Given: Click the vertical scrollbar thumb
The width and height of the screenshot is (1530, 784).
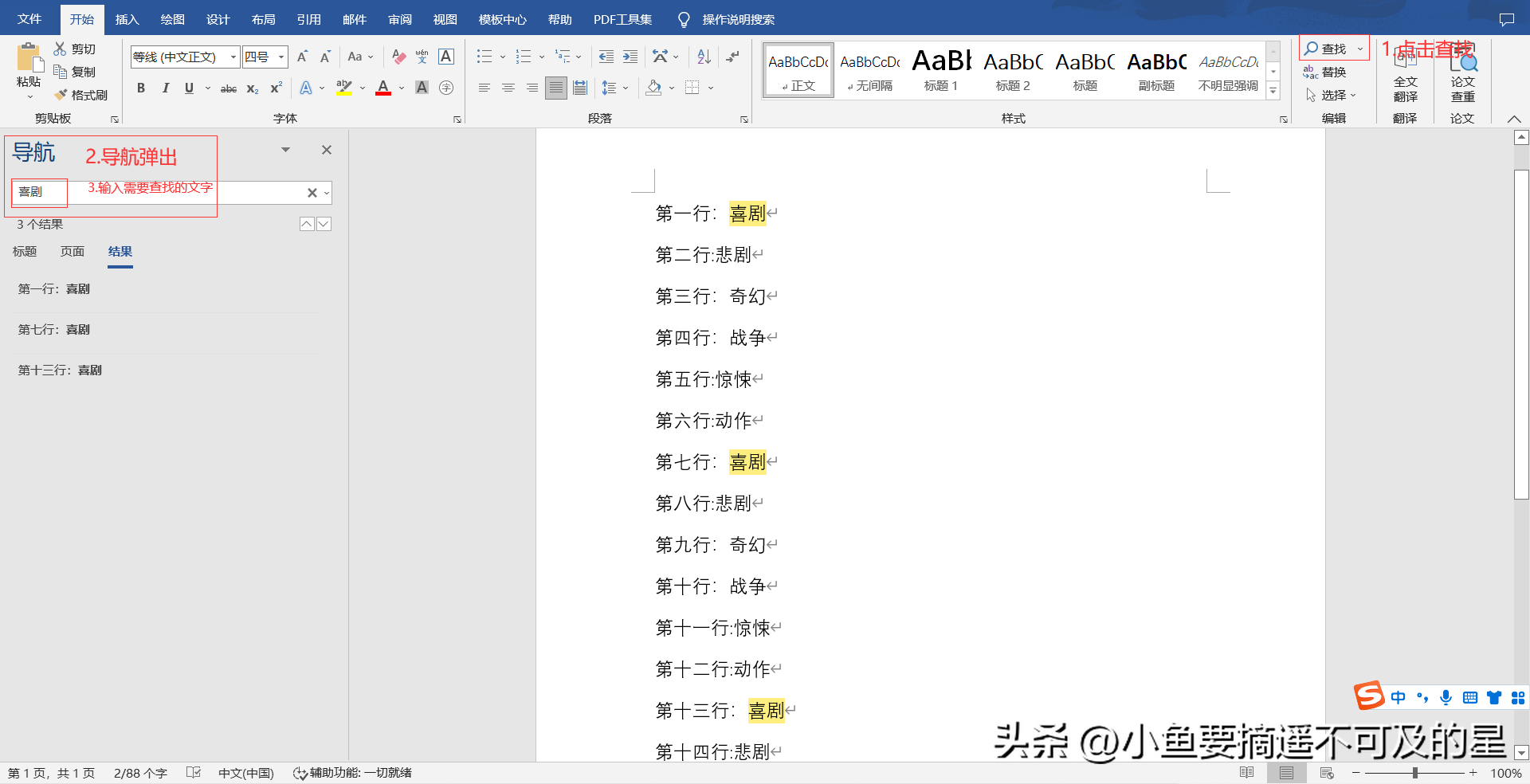Looking at the screenshot, I should 1521,334.
